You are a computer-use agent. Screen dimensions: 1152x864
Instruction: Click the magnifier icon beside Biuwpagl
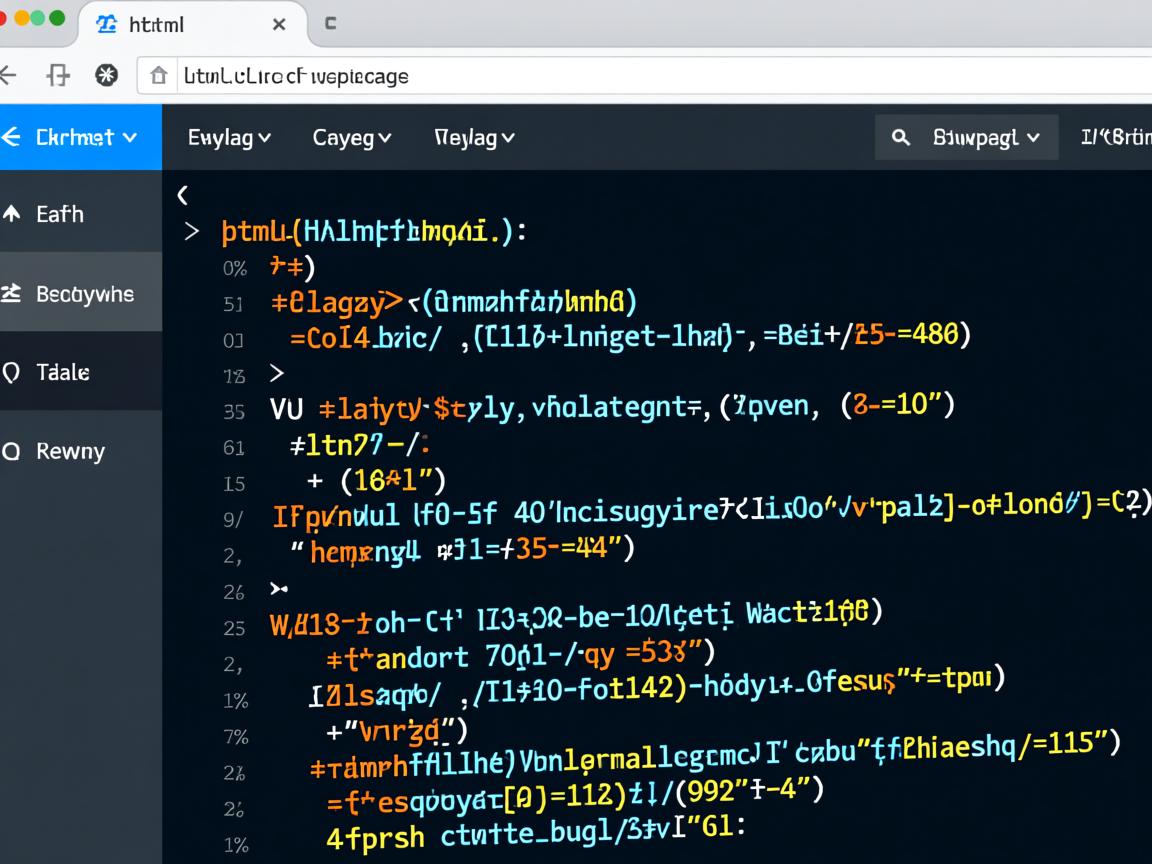pos(900,137)
